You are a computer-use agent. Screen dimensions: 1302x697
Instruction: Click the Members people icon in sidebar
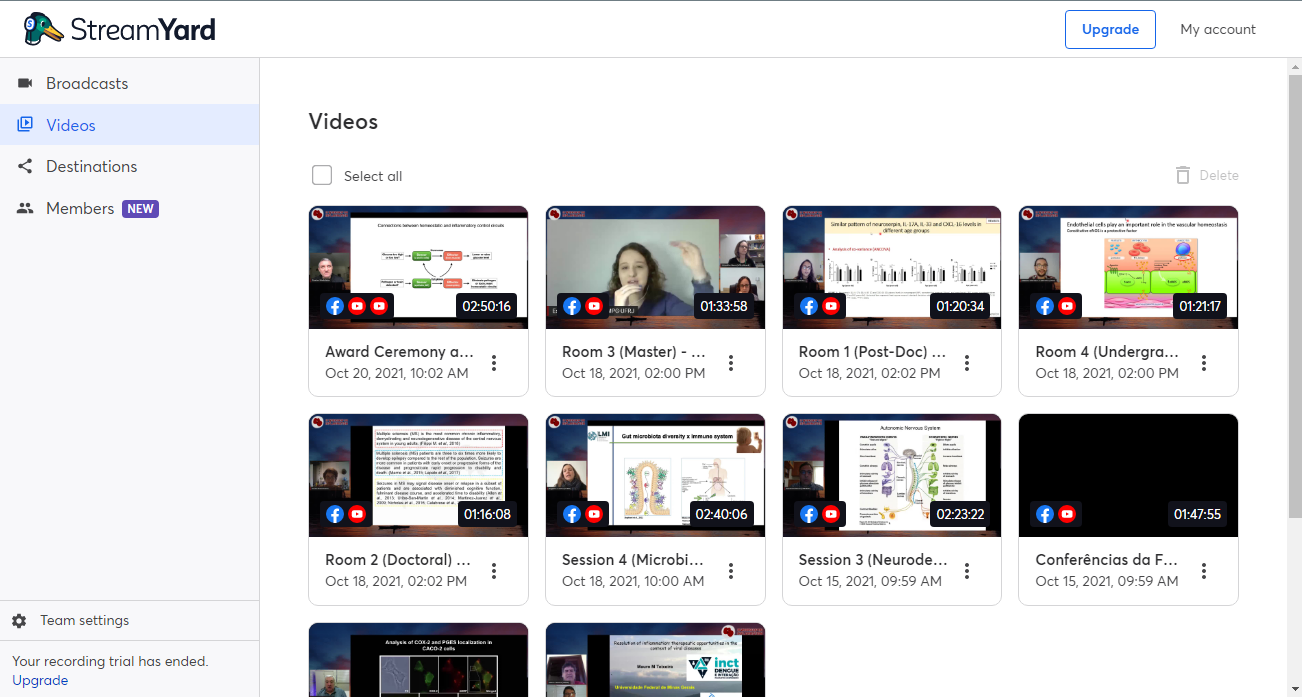point(25,208)
